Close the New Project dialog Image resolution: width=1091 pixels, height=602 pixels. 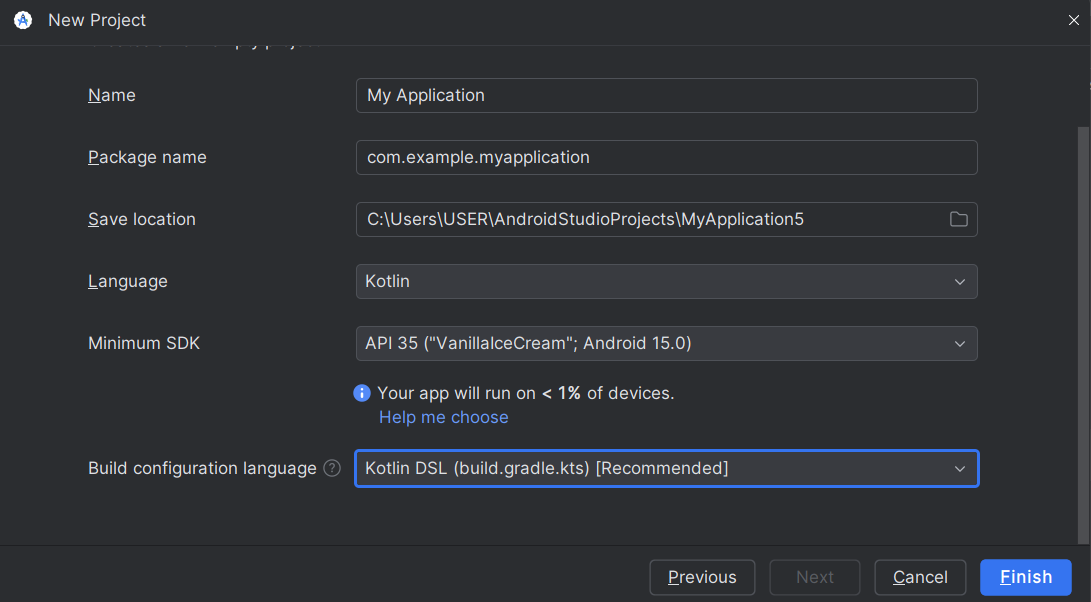[x=1073, y=20]
